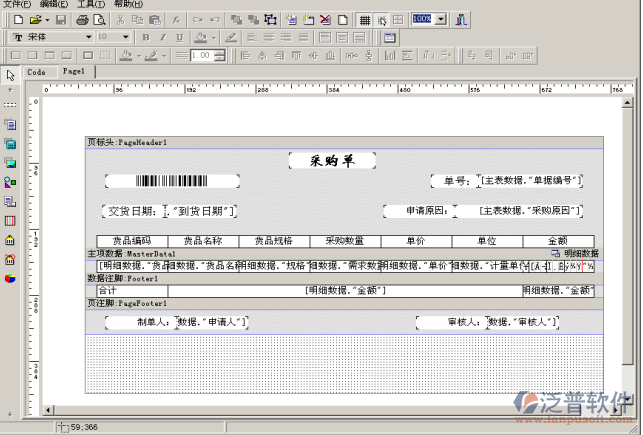
Task: Open the font size dropdown
Action: tap(126, 37)
